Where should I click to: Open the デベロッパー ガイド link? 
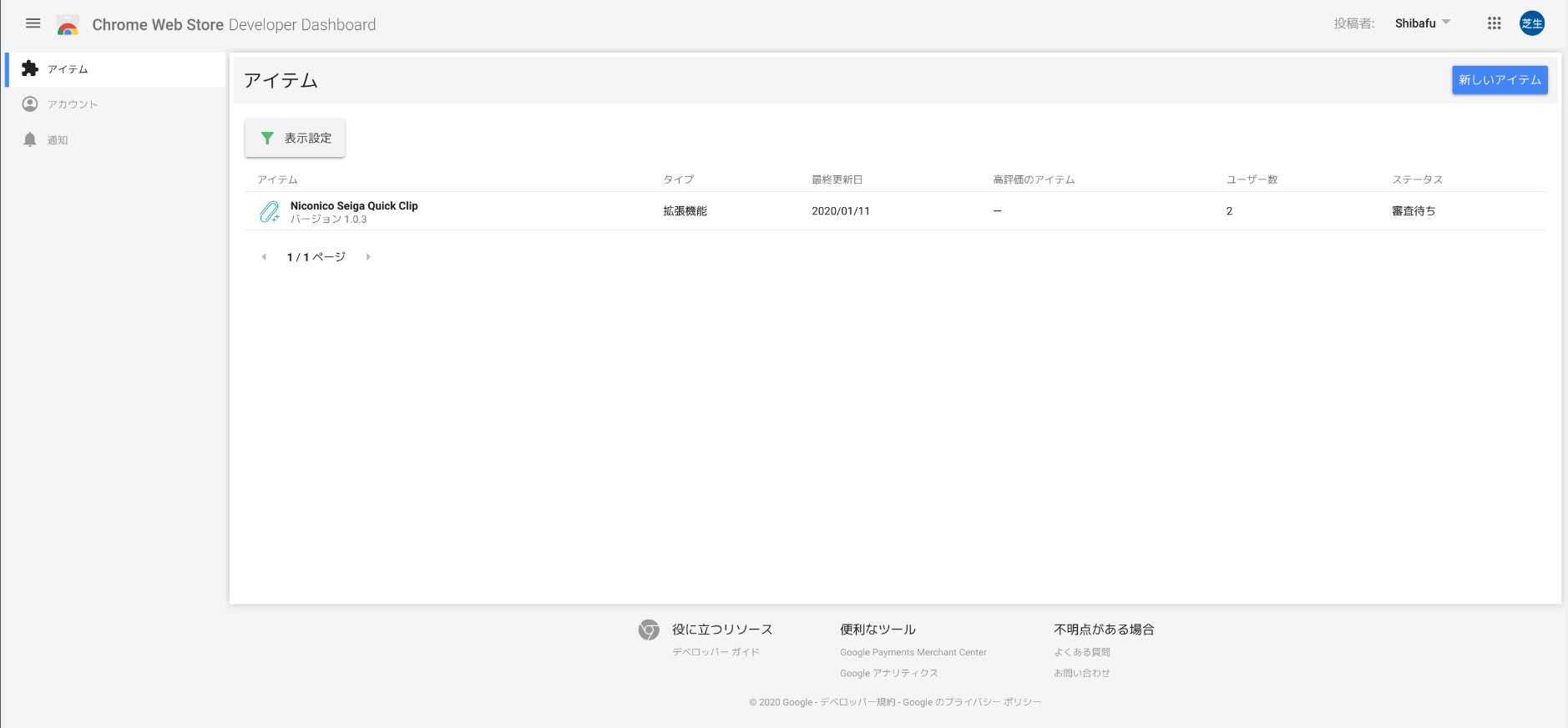coord(716,652)
